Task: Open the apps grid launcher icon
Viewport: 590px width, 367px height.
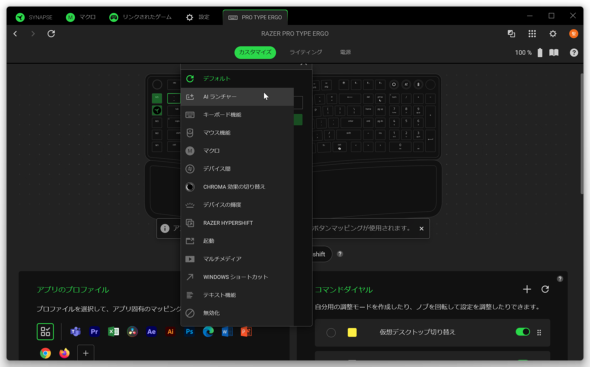Action: (x=532, y=34)
